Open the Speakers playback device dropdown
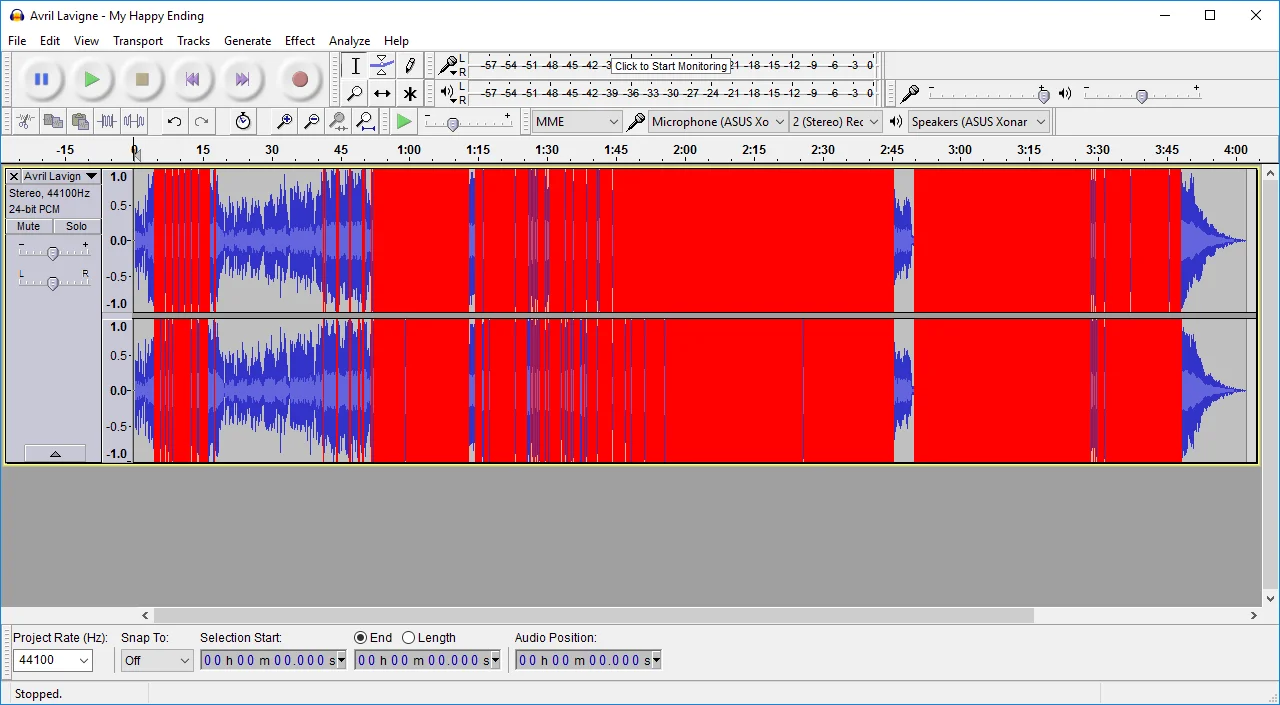 978,122
